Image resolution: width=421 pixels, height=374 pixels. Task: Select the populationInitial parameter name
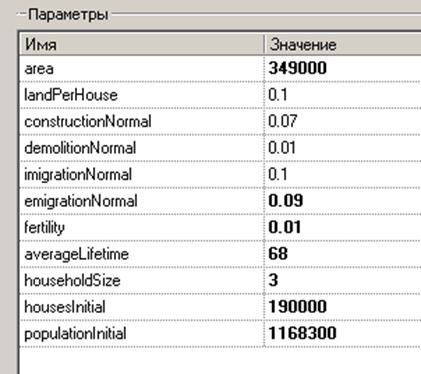point(75,334)
